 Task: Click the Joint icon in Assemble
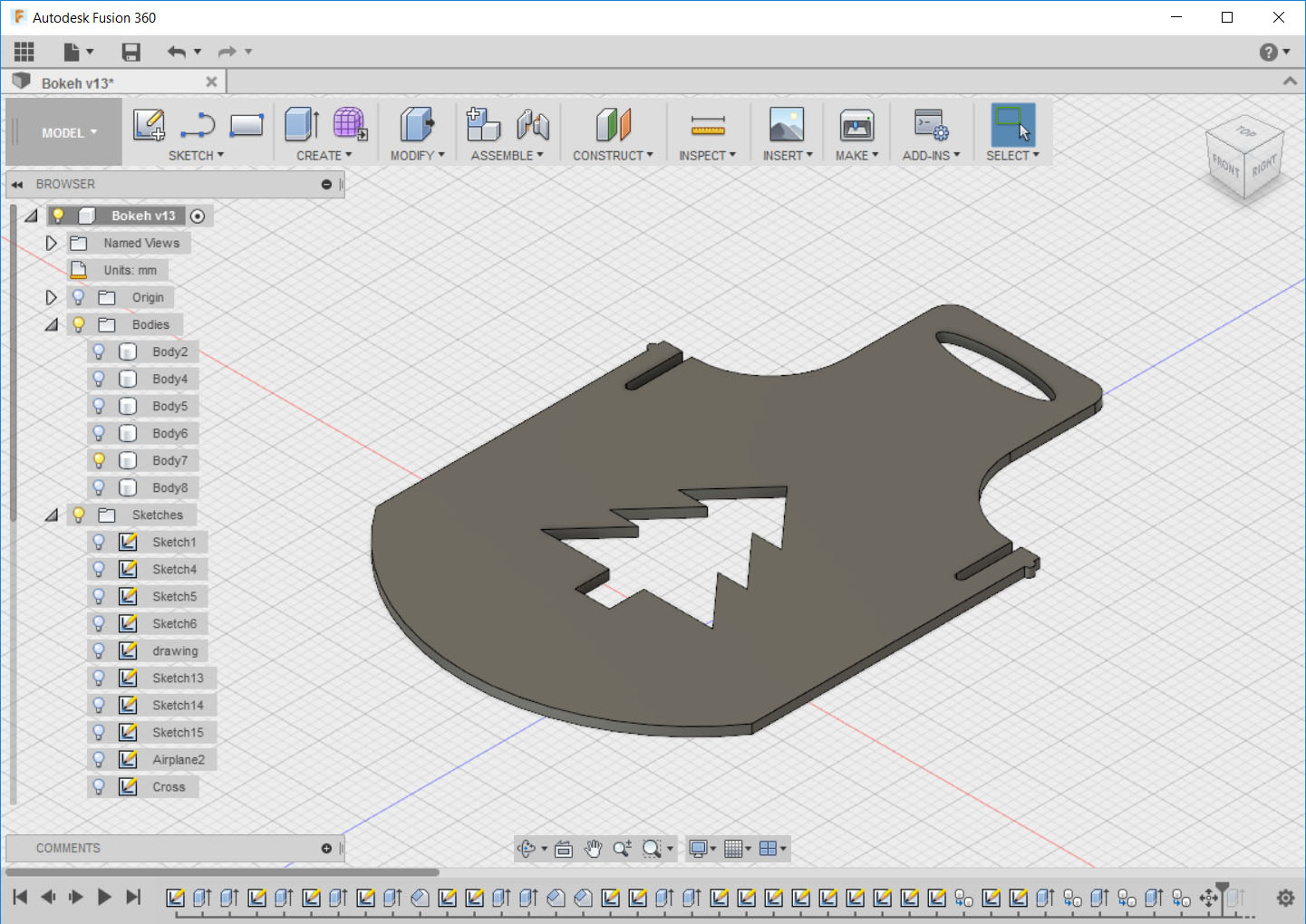pos(533,124)
